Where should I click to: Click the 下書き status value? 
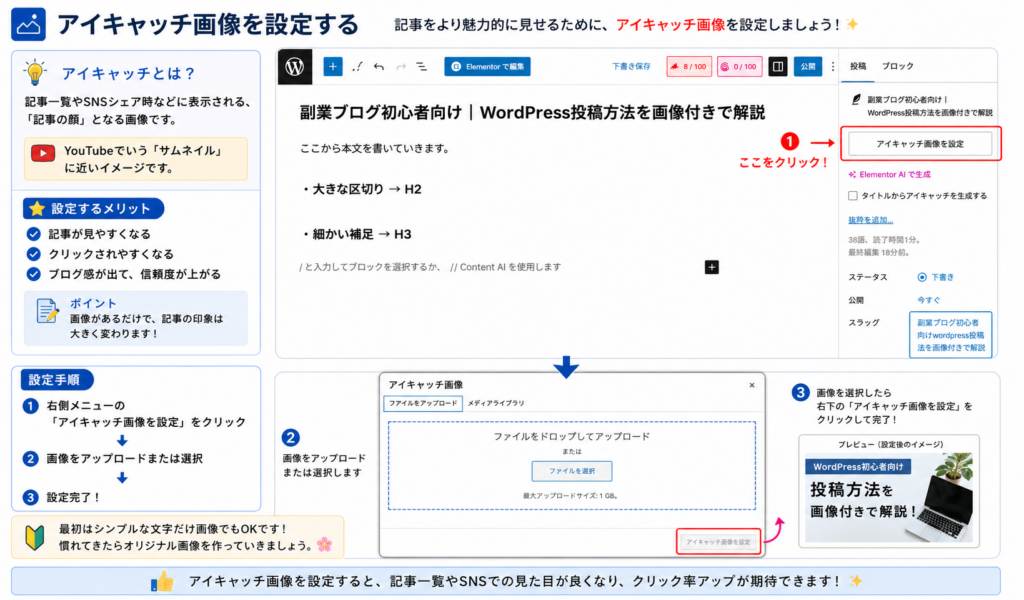936,277
